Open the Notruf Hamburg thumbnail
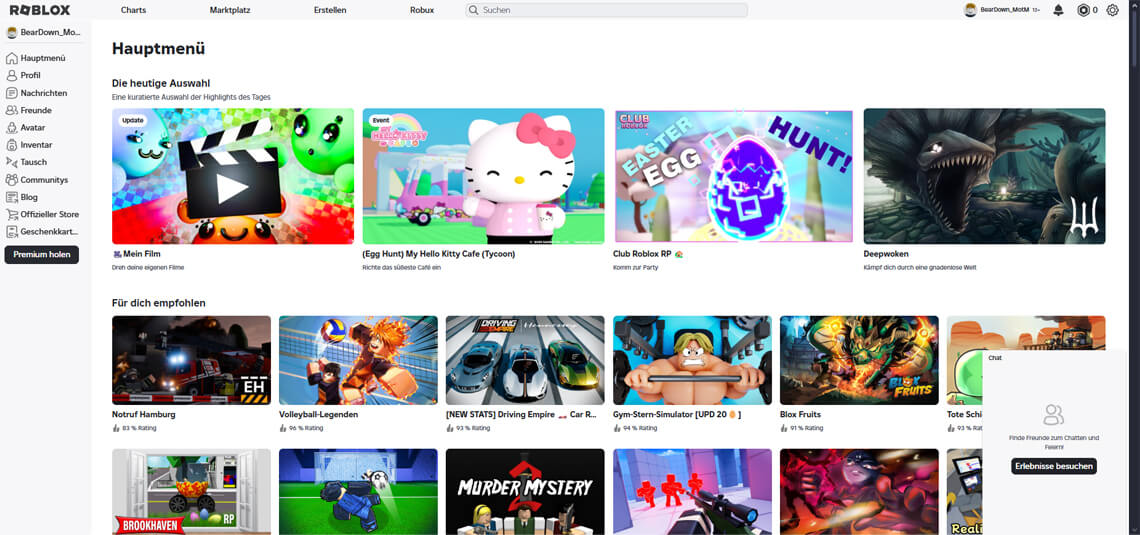The width and height of the screenshot is (1140, 535). tap(191, 360)
